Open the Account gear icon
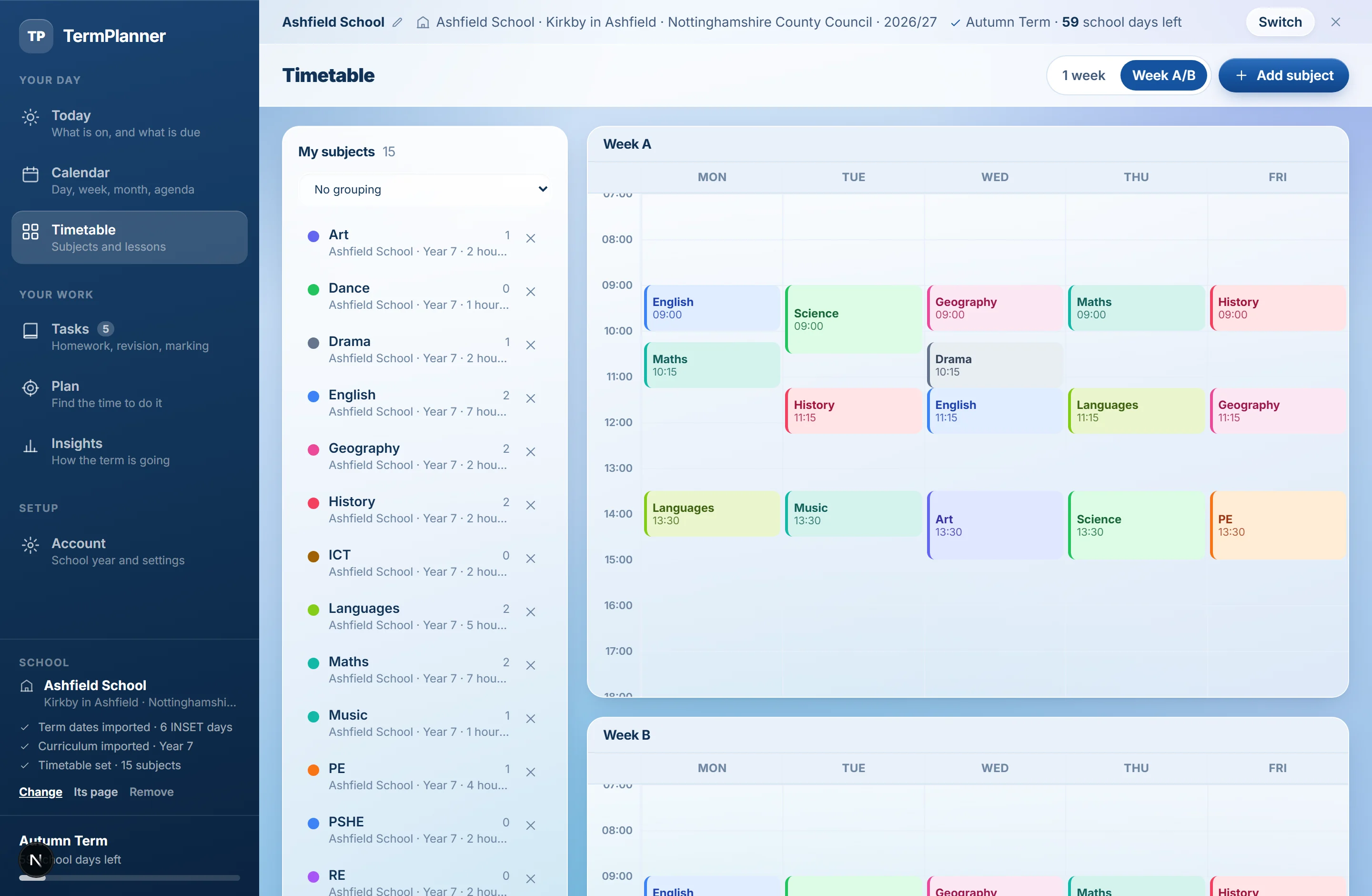The height and width of the screenshot is (896, 1372). (30, 545)
